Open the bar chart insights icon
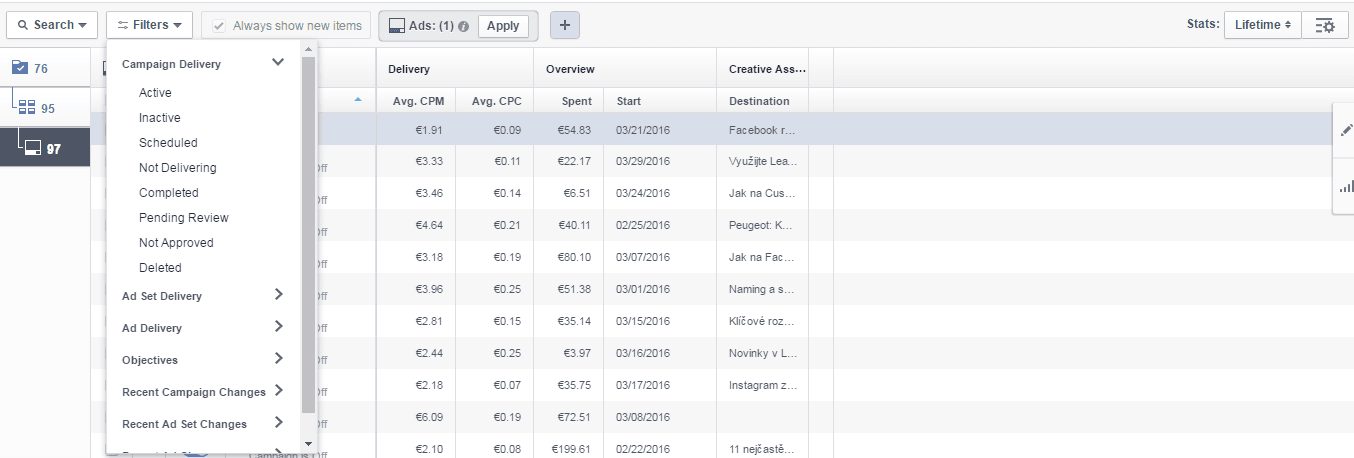Viewport: 1354px width, 458px height. 1346,186
